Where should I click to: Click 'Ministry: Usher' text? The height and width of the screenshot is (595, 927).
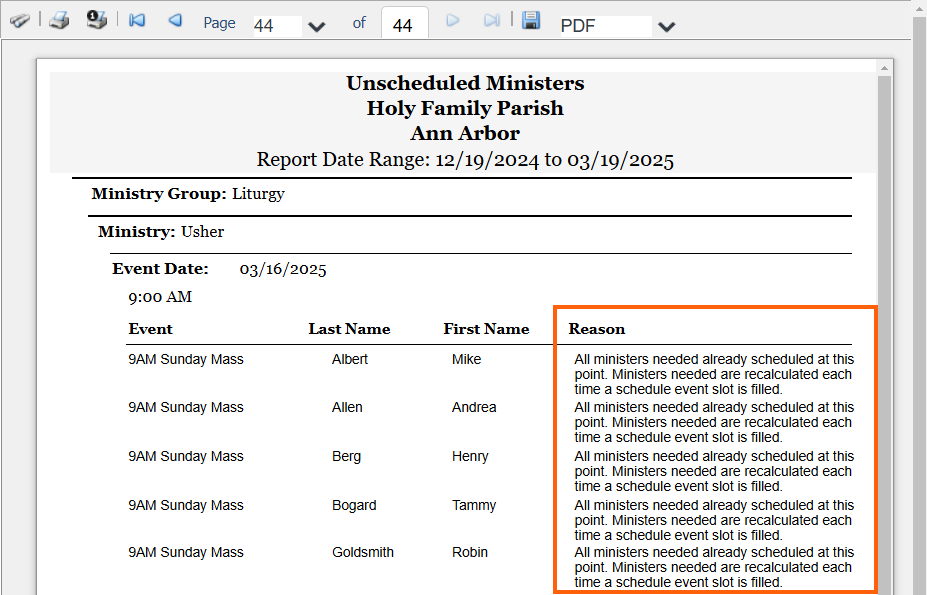[x=161, y=232]
